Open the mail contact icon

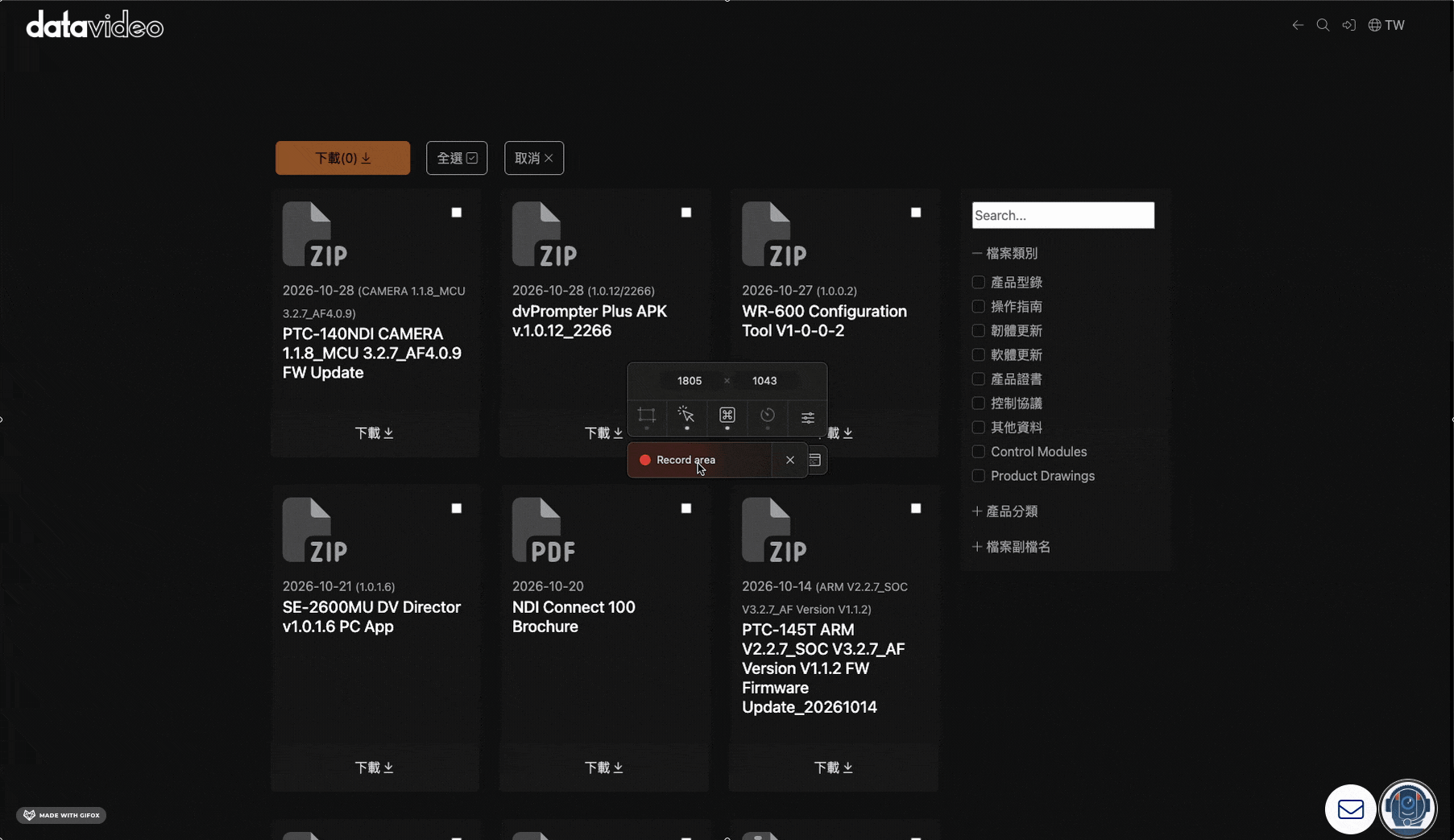click(x=1351, y=809)
